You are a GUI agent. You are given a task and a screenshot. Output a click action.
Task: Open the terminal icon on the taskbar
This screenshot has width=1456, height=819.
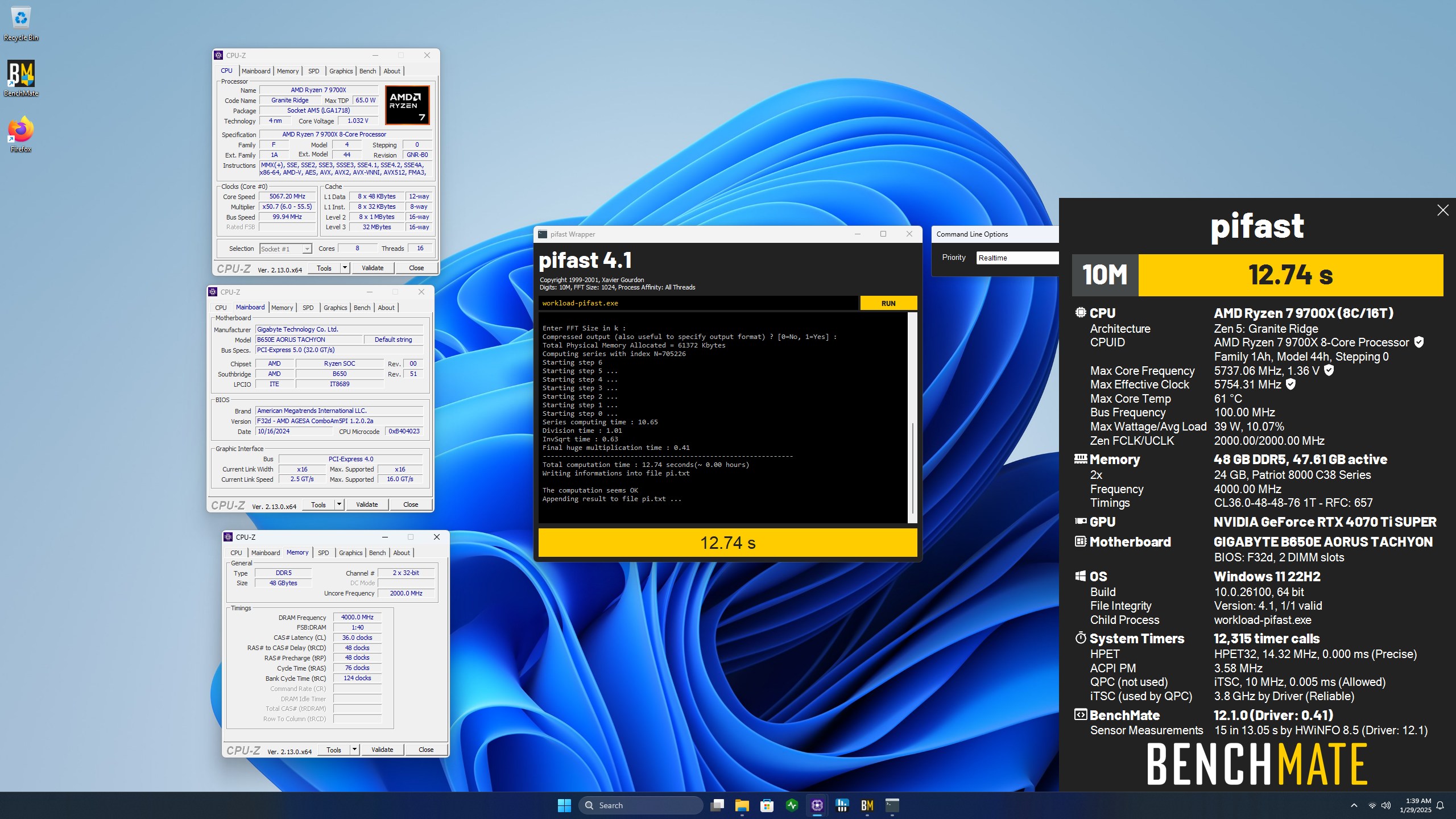892,805
